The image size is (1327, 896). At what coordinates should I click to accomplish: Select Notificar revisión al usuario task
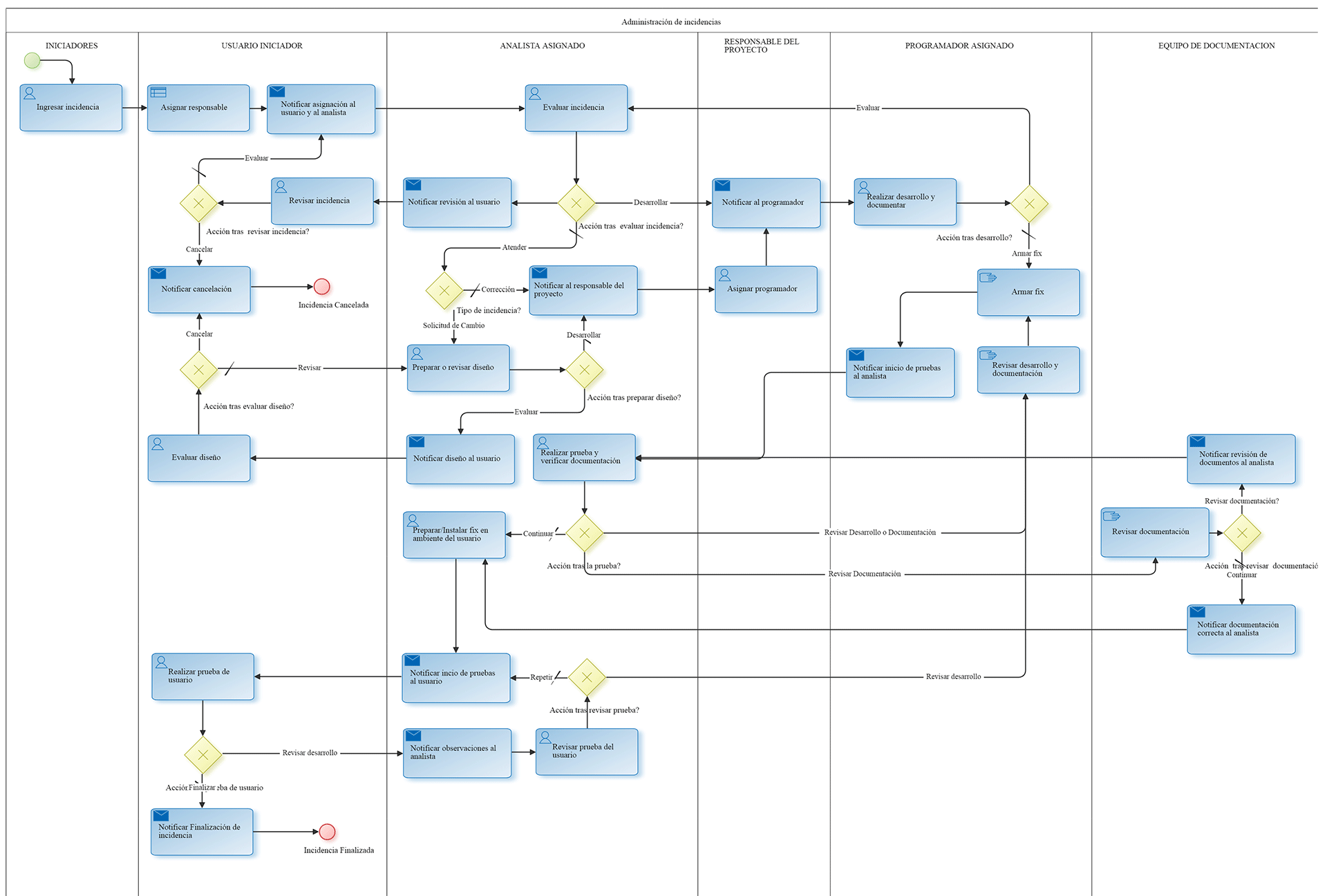point(458,202)
